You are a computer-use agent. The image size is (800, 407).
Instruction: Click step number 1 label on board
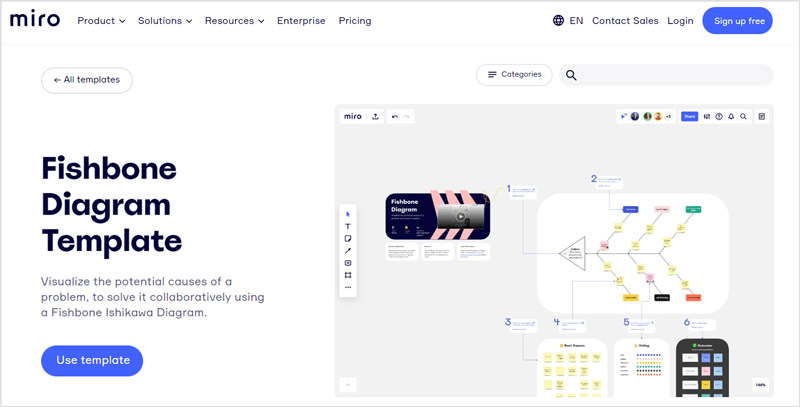509,189
